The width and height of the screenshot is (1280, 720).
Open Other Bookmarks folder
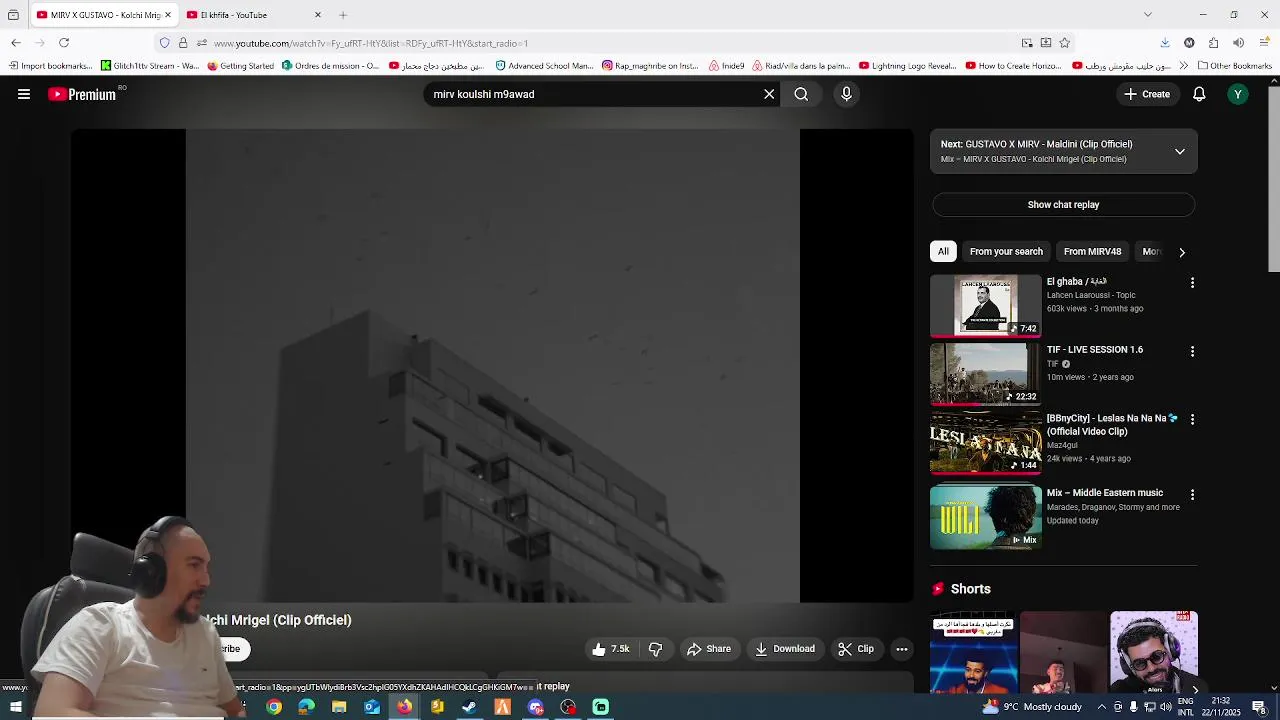pyautogui.click(x=1235, y=66)
